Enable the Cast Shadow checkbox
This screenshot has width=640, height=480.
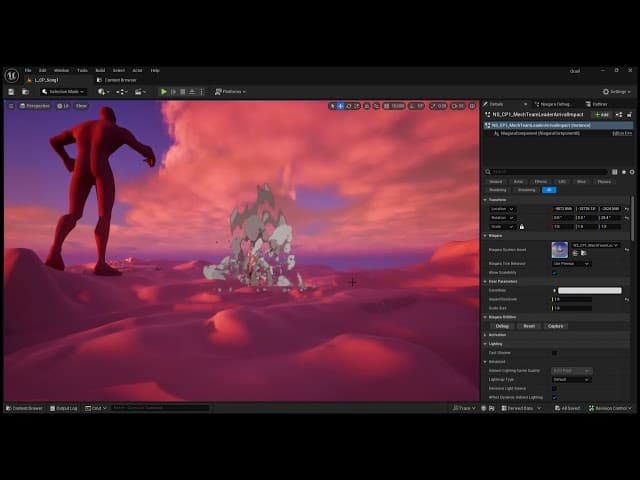click(555, 353)
